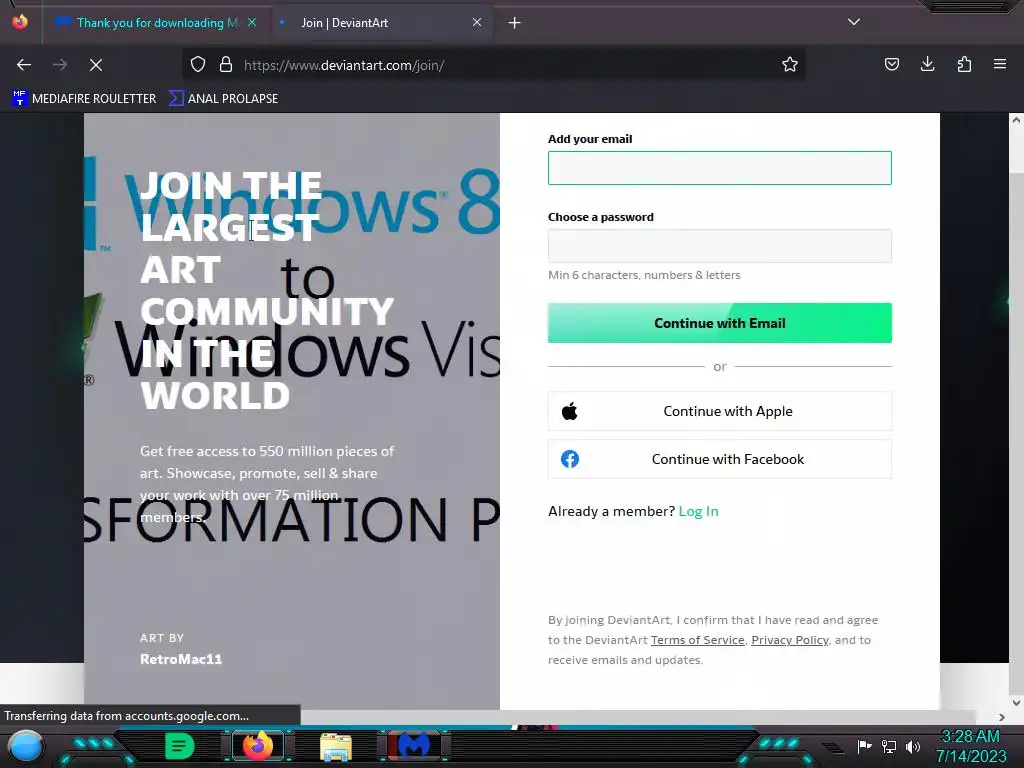Open tracking protection shield icon
This screenshot has height=768, width=1024.
point(198,64)
